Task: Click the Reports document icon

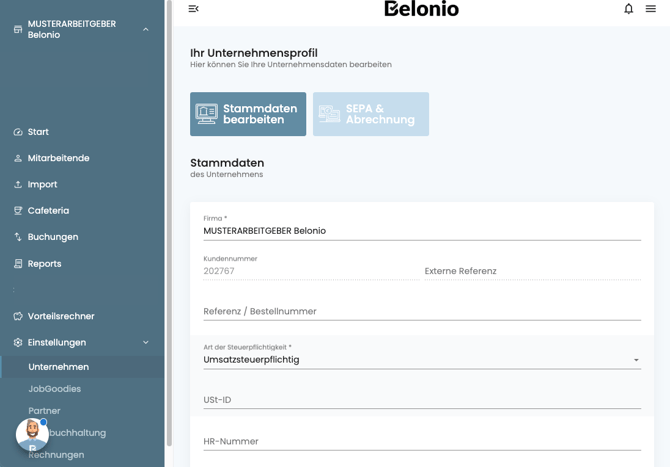Action: click(18, 264)
